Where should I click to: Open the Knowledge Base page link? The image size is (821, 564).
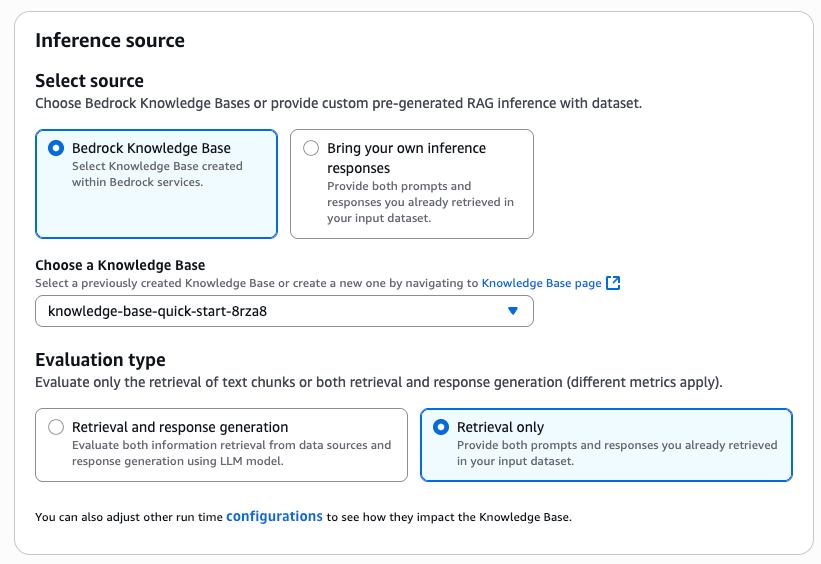(x=541, y=283)
